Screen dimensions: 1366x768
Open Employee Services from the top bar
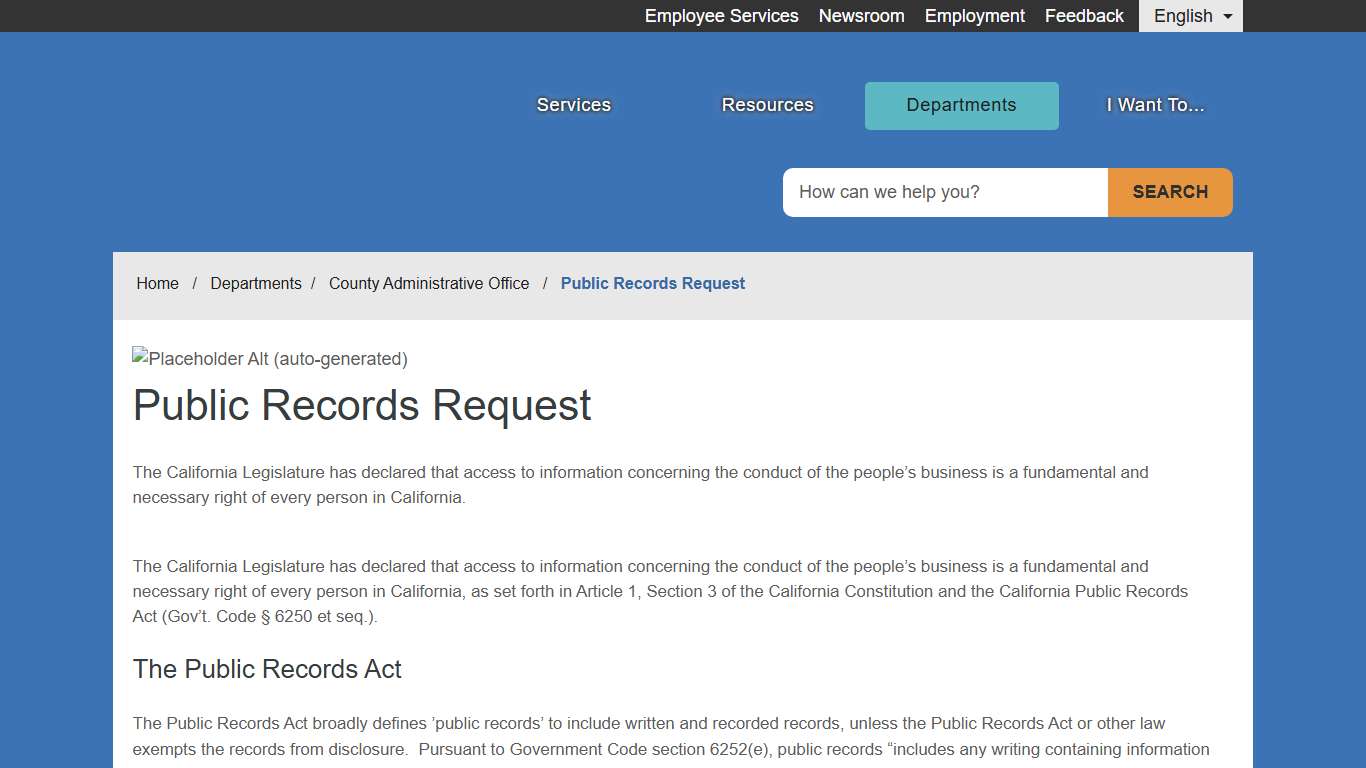point(721,16)
